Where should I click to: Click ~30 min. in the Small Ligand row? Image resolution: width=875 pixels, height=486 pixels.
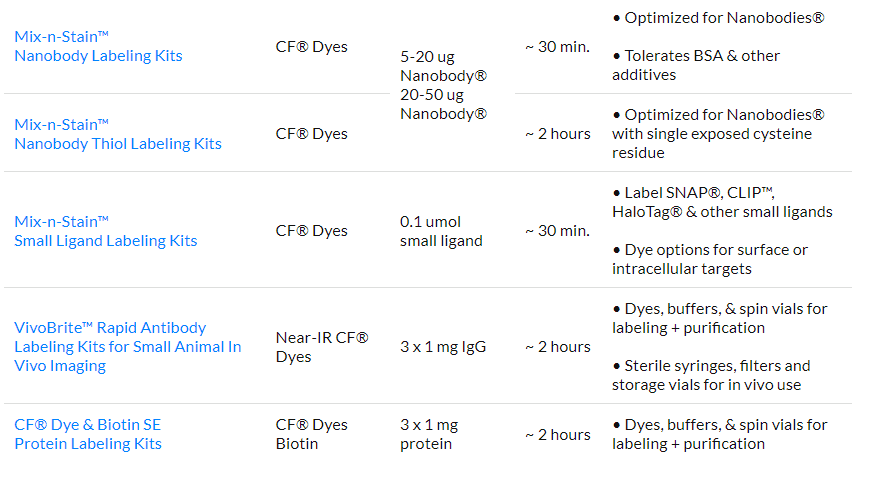[x=557, y=231]
